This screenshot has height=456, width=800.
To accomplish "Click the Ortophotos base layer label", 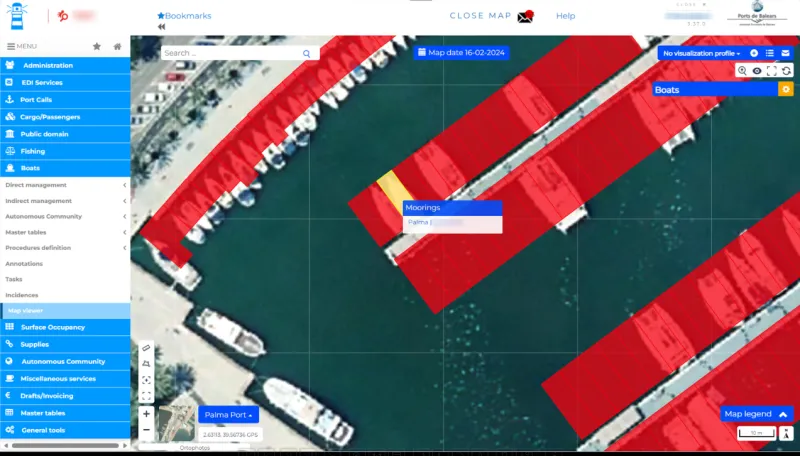I will coord(195,448).
